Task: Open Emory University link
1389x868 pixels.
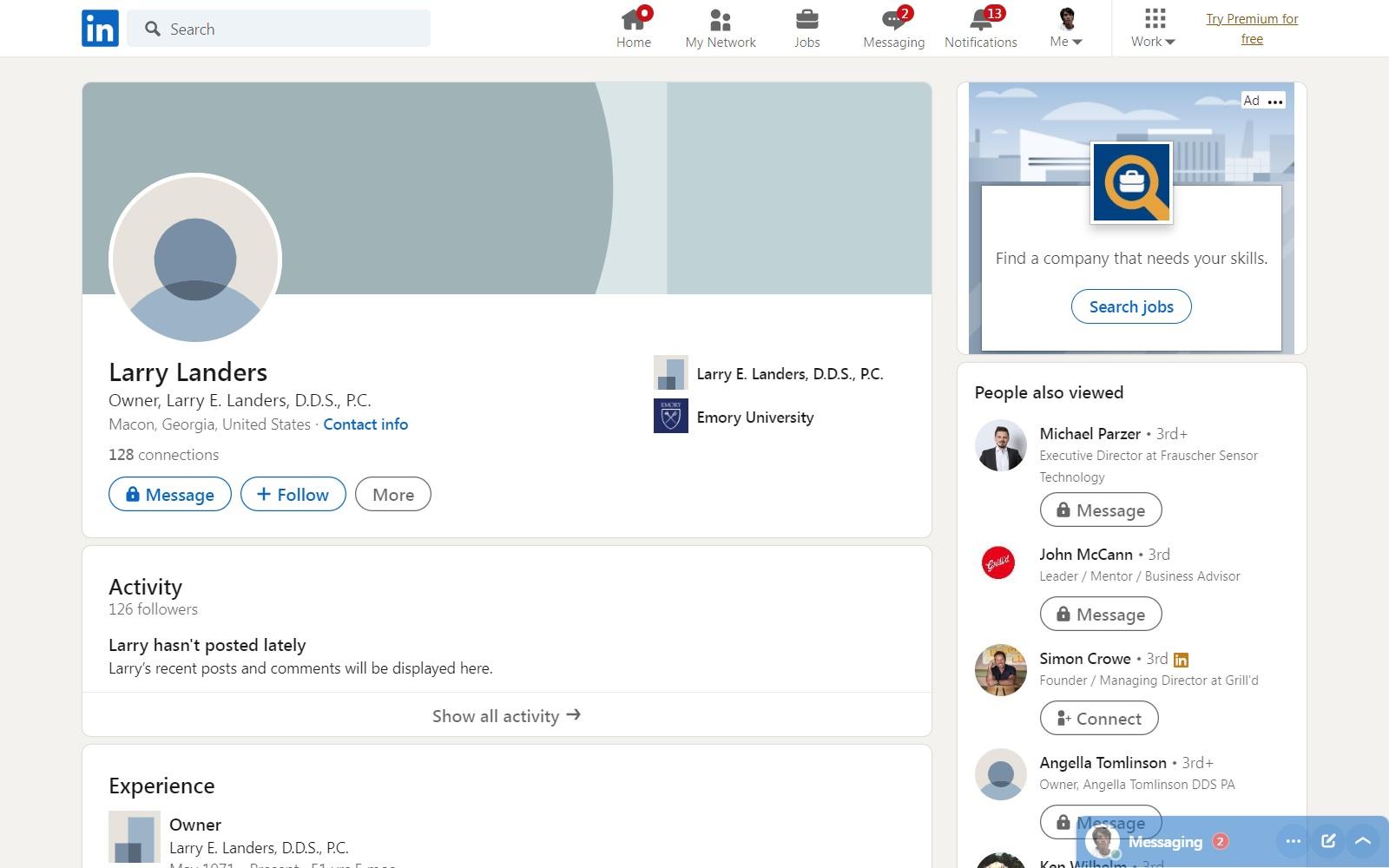Action: pos(755,418)
